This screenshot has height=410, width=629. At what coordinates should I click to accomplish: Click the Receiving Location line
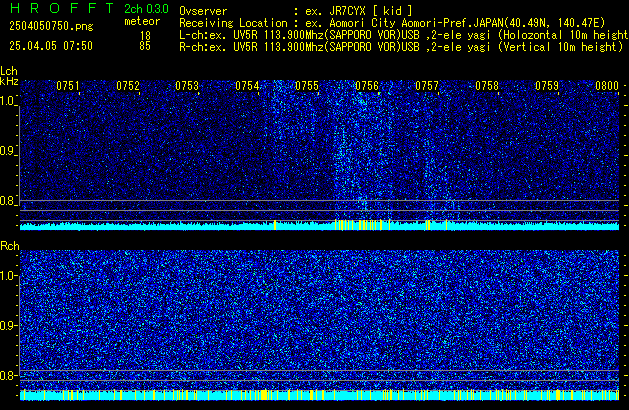392,23
